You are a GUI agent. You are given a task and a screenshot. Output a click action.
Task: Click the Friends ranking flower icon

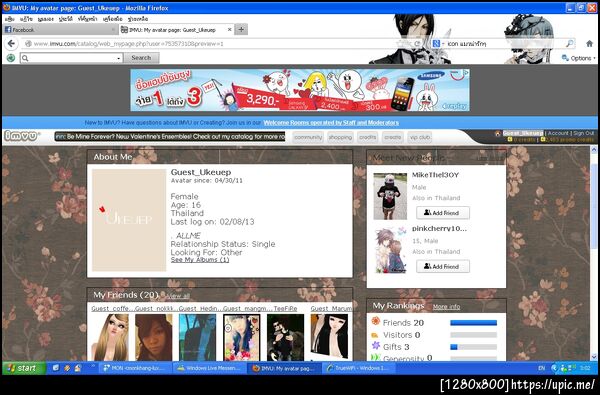tap(376, 322)
